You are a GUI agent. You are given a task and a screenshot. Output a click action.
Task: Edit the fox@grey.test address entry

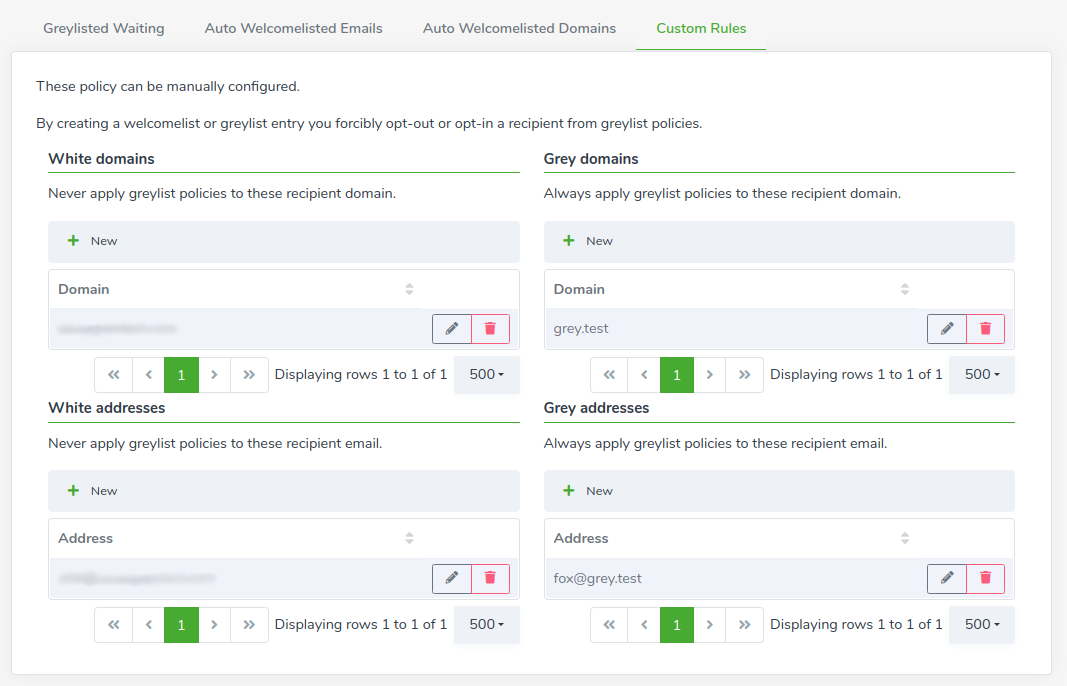(x=947, y=578)
